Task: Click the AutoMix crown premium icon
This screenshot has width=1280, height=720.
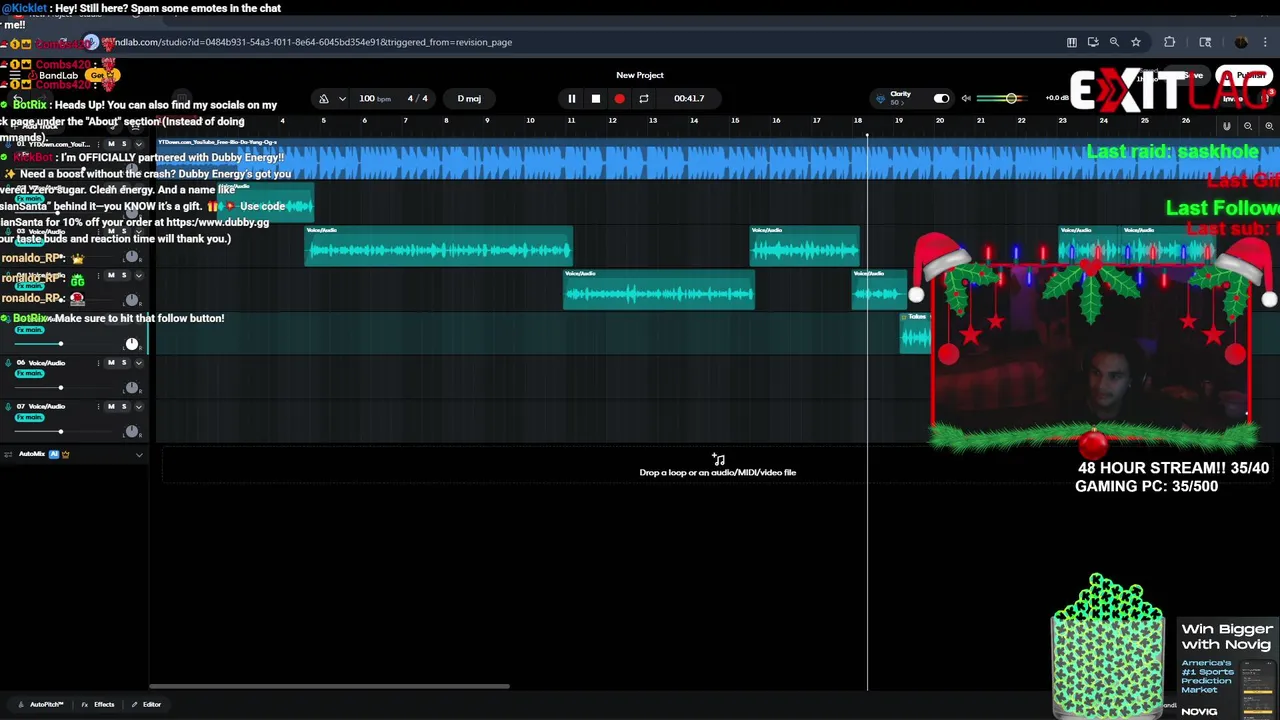Action: (66, 454)
